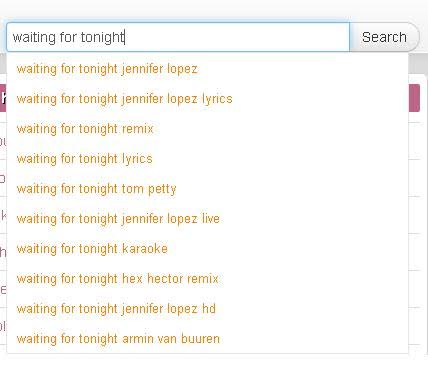
Task: Click 'tom petty' text in suggestion list
Action: tap(149, 189)
